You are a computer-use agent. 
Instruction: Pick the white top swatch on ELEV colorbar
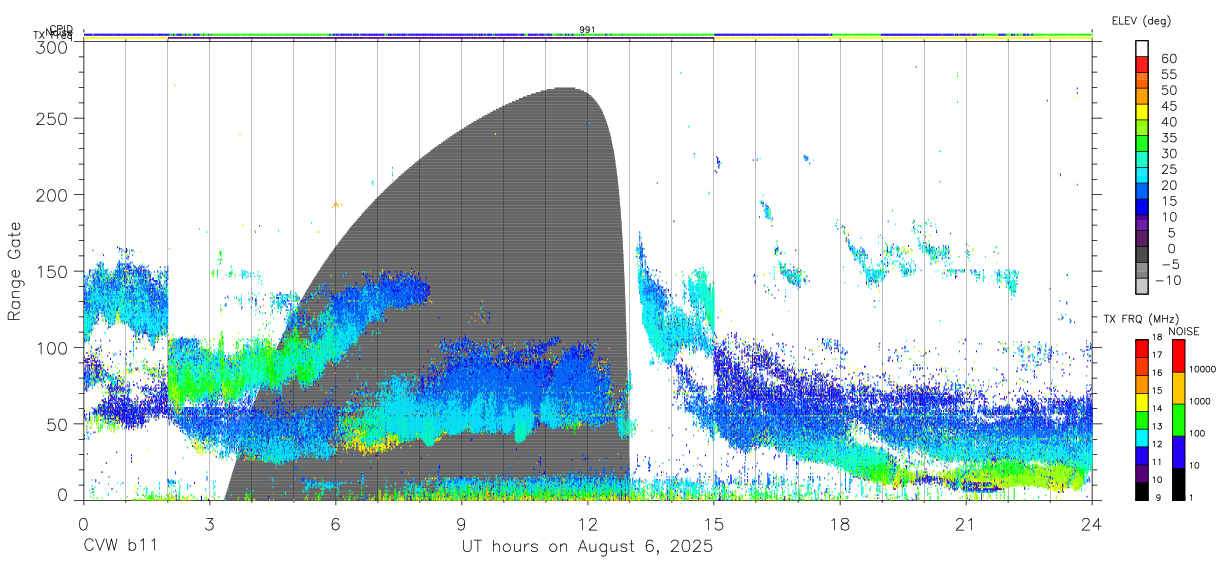click(1143, 48)
